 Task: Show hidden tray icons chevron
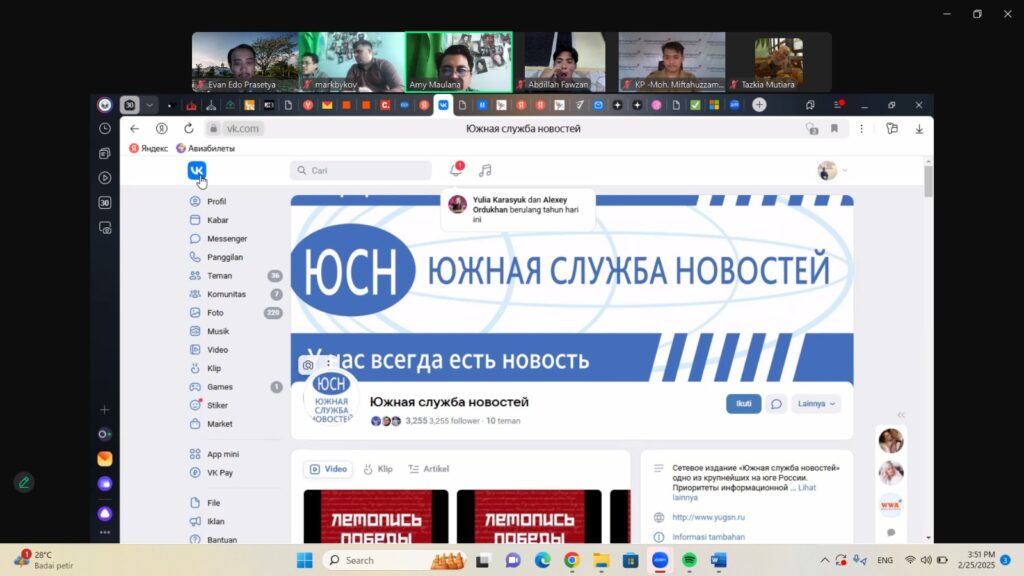(x=824, y=560)
